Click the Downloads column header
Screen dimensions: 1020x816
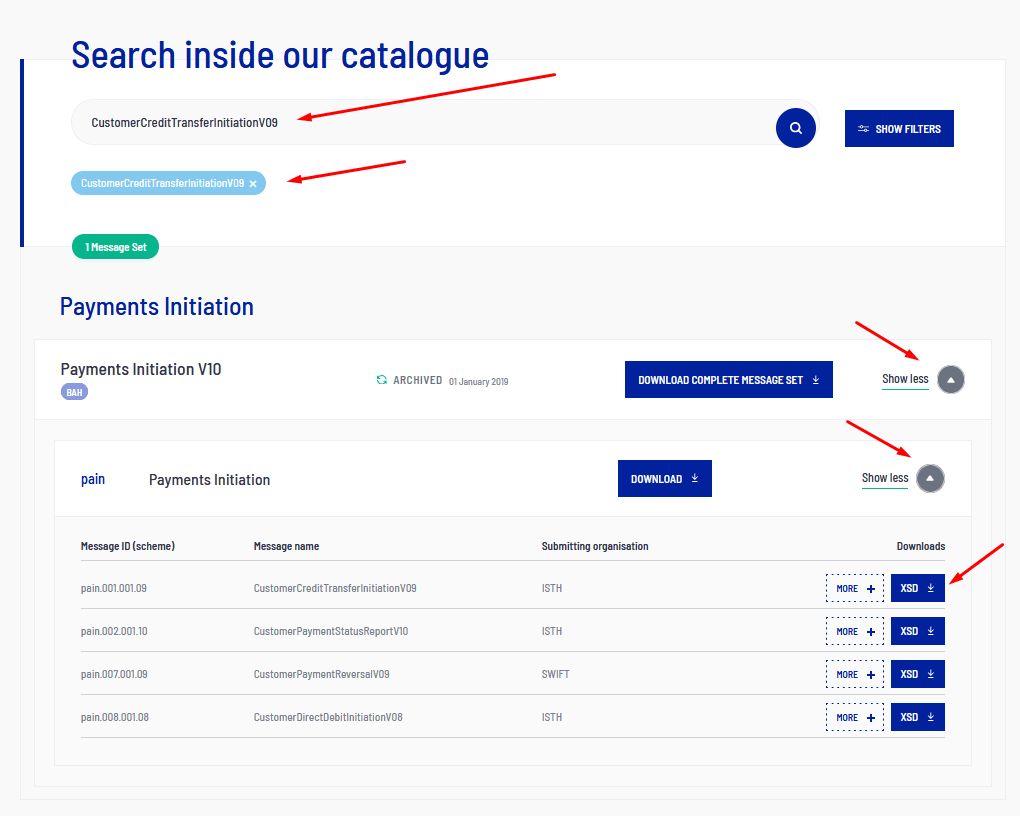click(x=920, y=546)
